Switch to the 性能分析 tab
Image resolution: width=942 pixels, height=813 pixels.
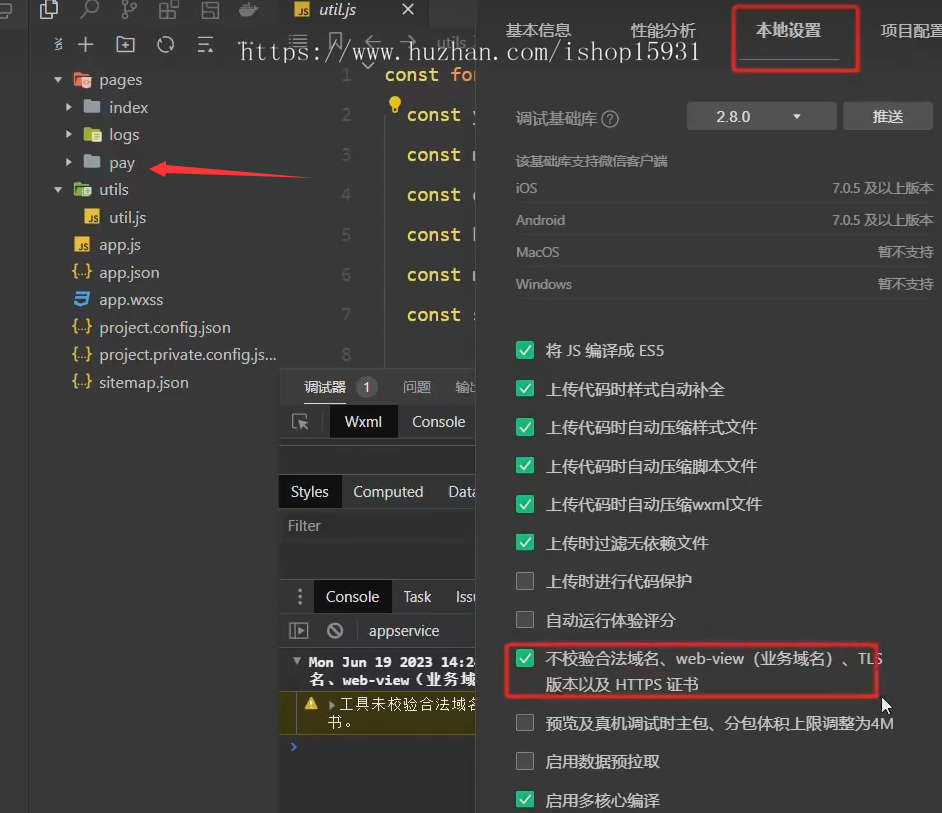pyautogui.click(x=663, y=31)
